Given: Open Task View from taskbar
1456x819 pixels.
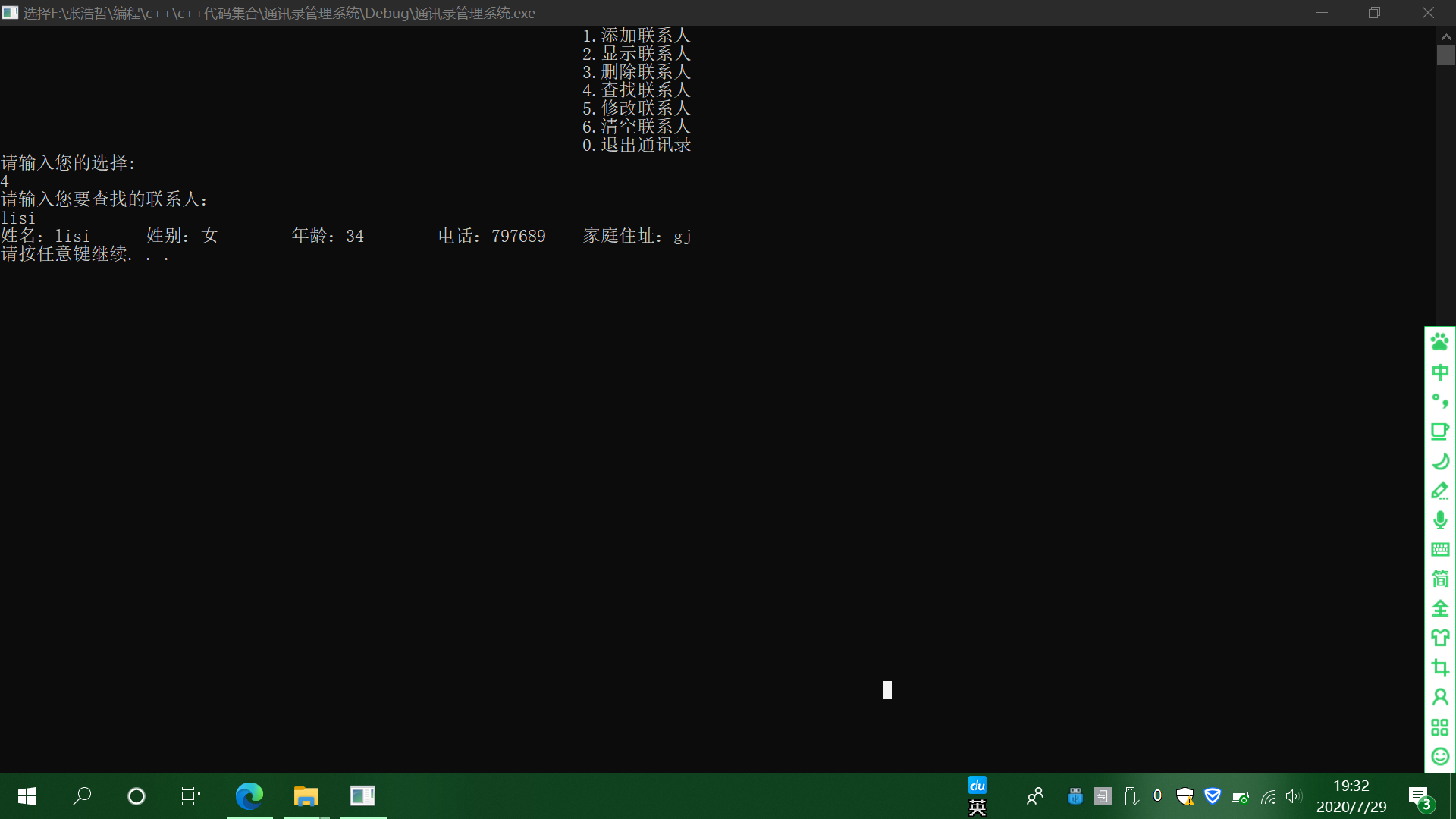Looking at the screenshot, I should tap(190, 796).
